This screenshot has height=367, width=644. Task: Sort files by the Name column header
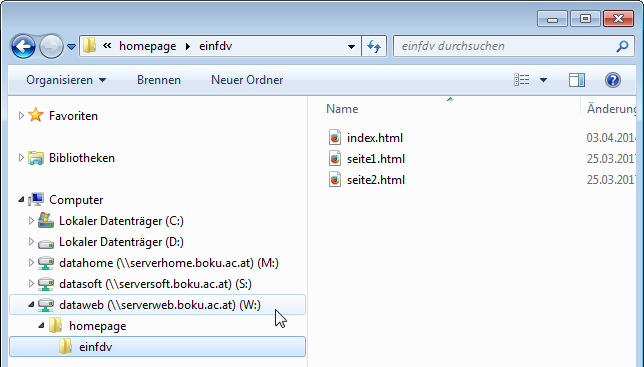[446, 109]
